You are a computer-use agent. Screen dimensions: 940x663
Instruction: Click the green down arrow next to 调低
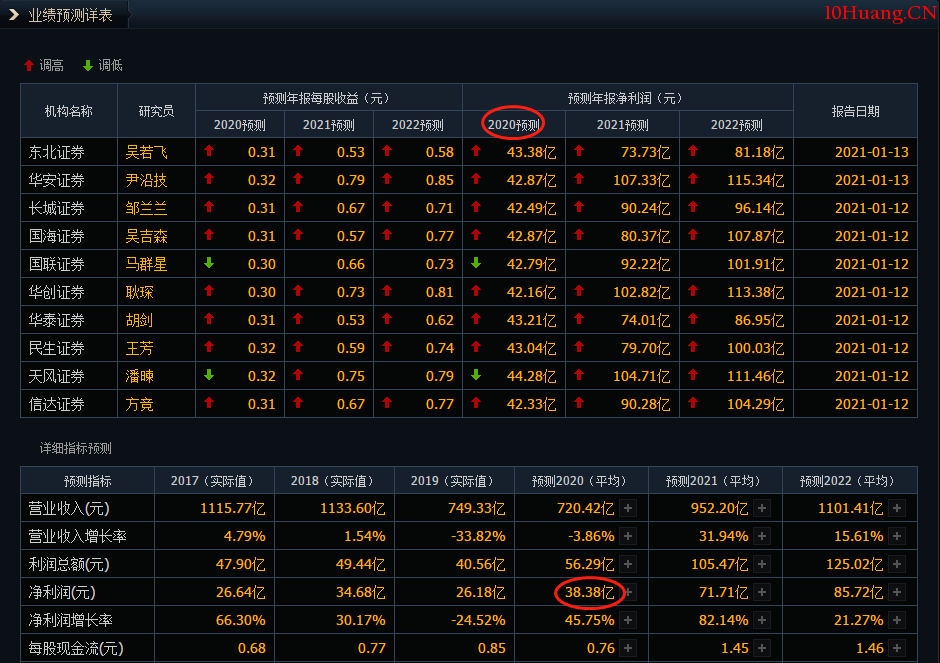pos(88,65)
